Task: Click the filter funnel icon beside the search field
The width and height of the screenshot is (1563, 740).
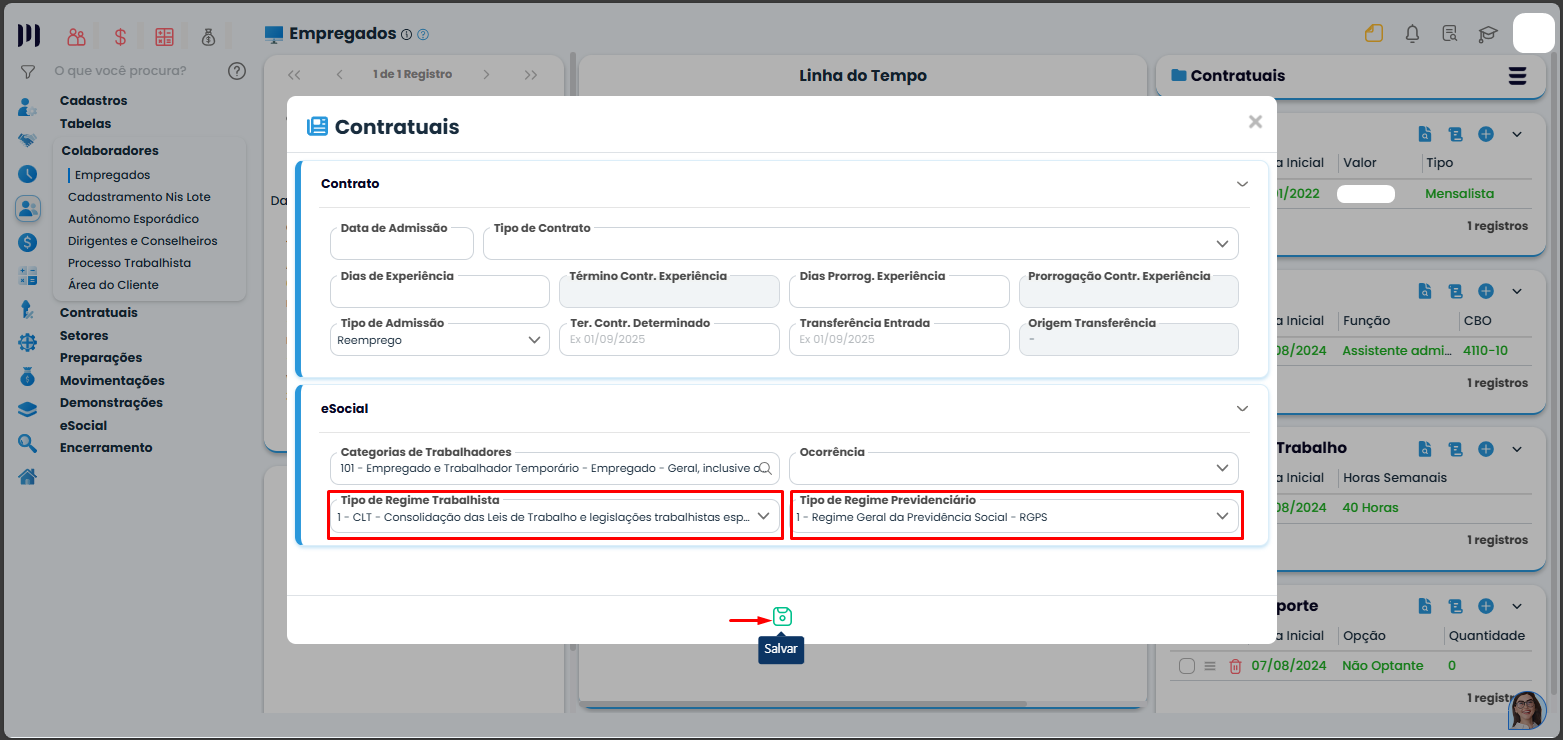Action: [28, 72]
